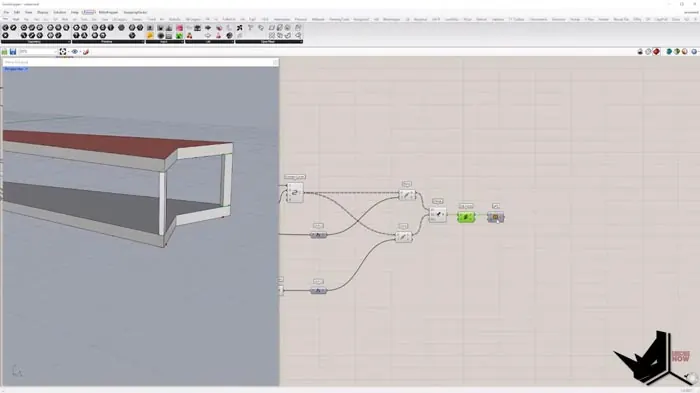
Task: Pick the green icon in the Input panel
Action: tap(179, 36)
